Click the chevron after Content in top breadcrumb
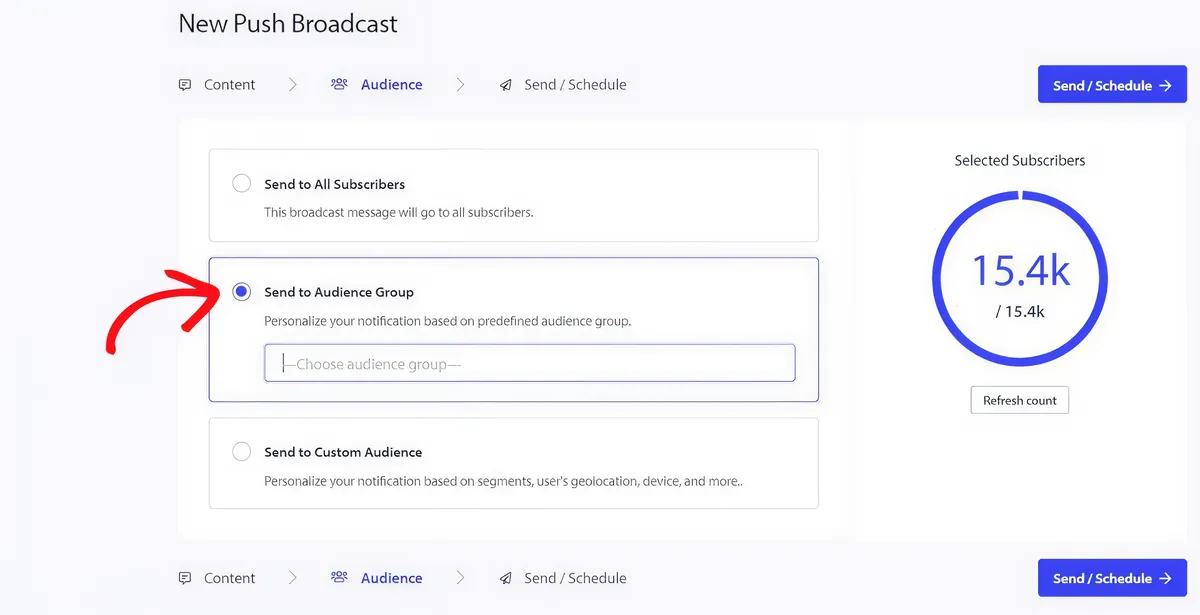 click(x=293, y=85)
